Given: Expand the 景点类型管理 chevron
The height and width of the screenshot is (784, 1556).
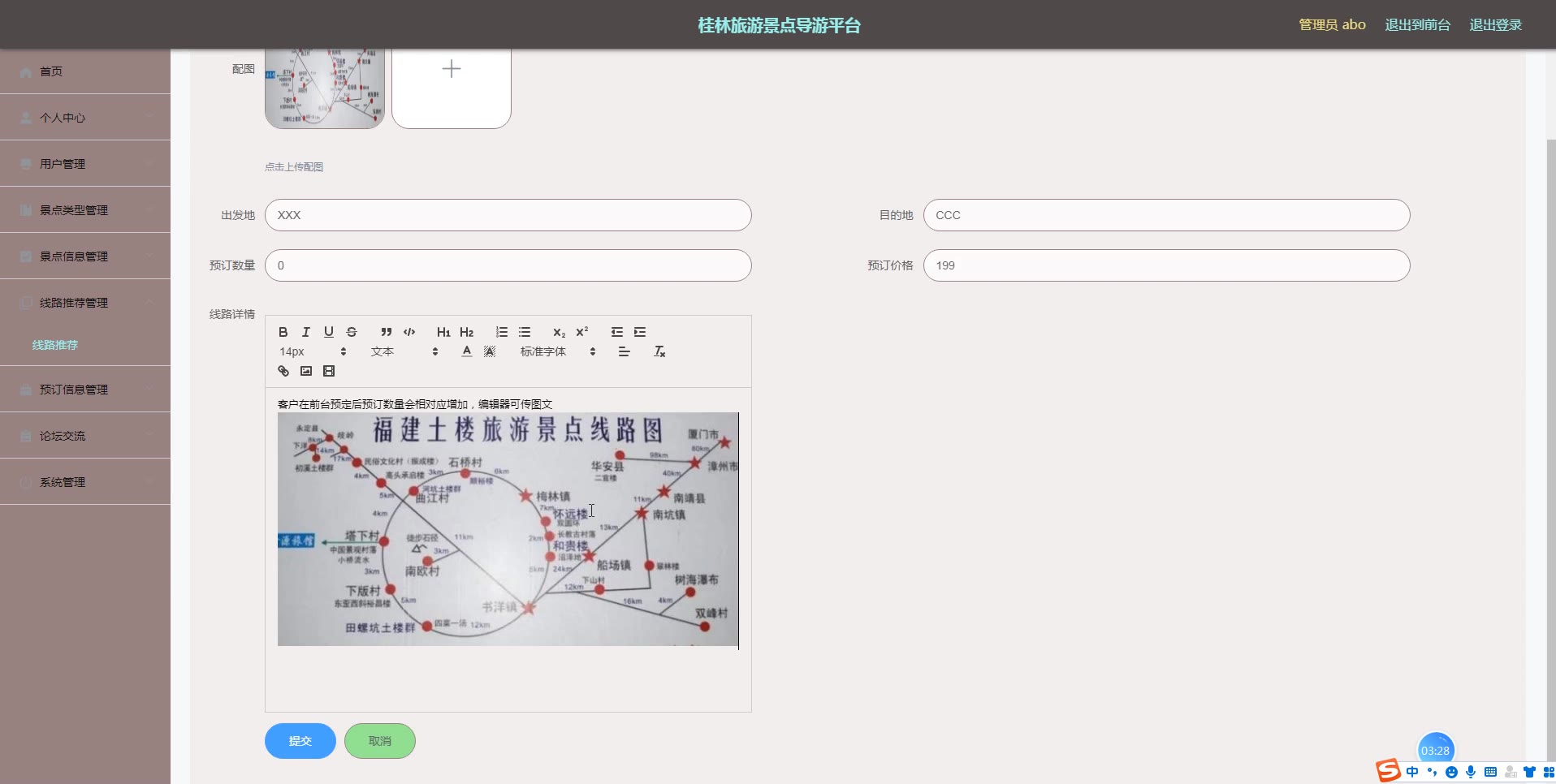Looking at the screenshot, I should 149,210.
